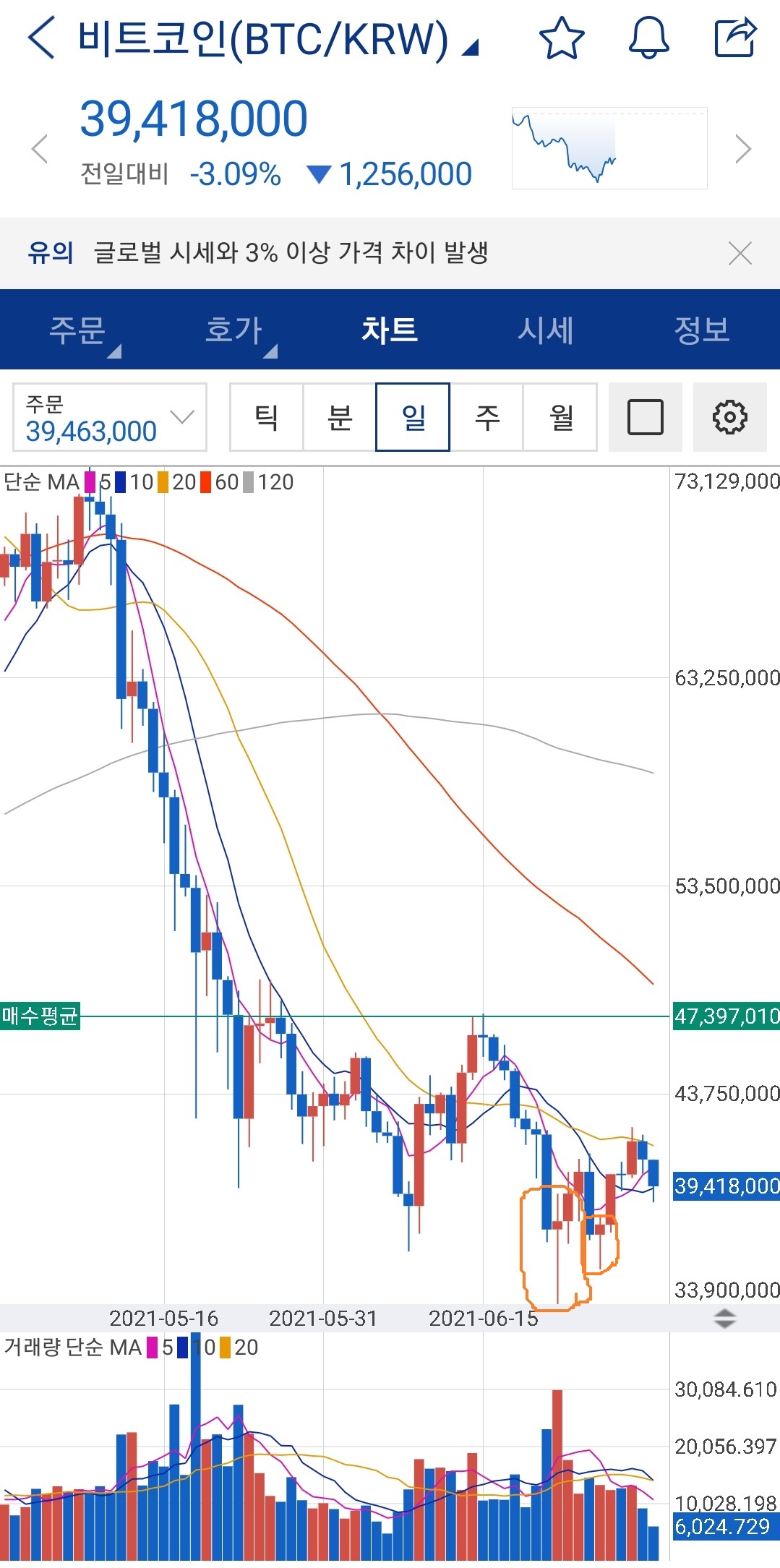
Task: Open price alert bell icon
Action: [648, 38]
